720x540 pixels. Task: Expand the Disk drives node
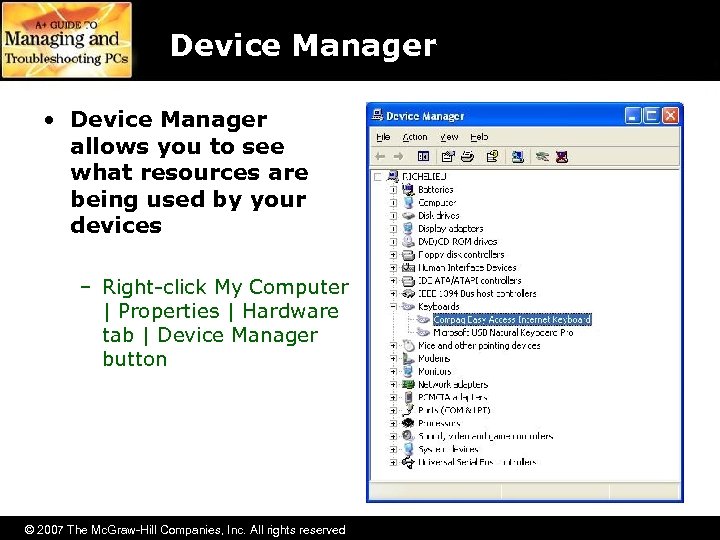pyautogui.click(x=394, y=215)
